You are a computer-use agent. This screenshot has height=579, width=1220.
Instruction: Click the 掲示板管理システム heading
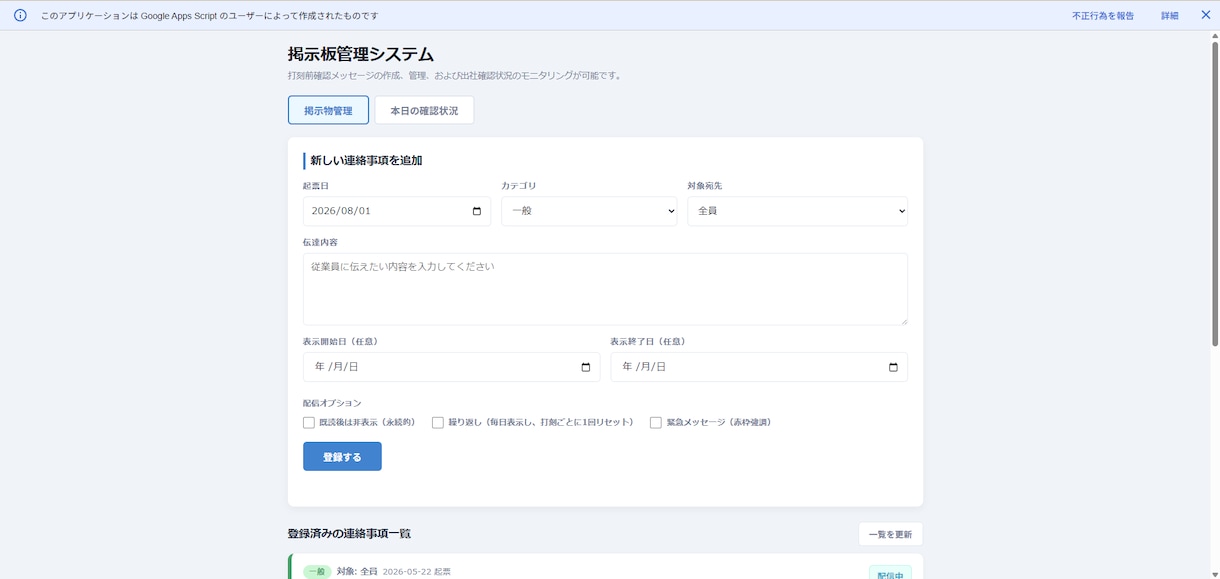[x=361, y=54]
